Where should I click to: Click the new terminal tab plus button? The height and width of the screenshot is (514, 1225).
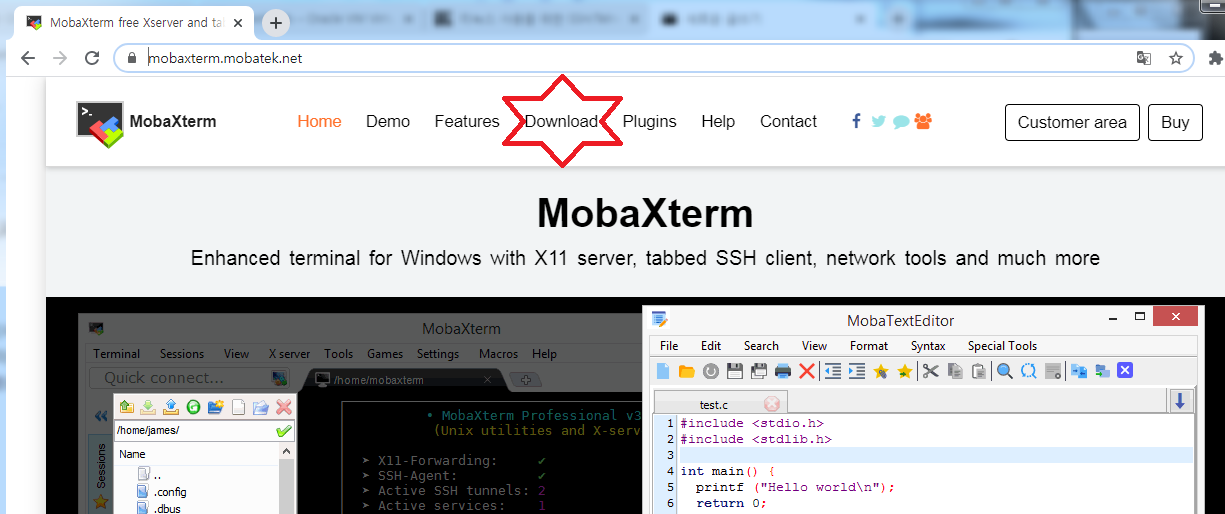(527, 380)
